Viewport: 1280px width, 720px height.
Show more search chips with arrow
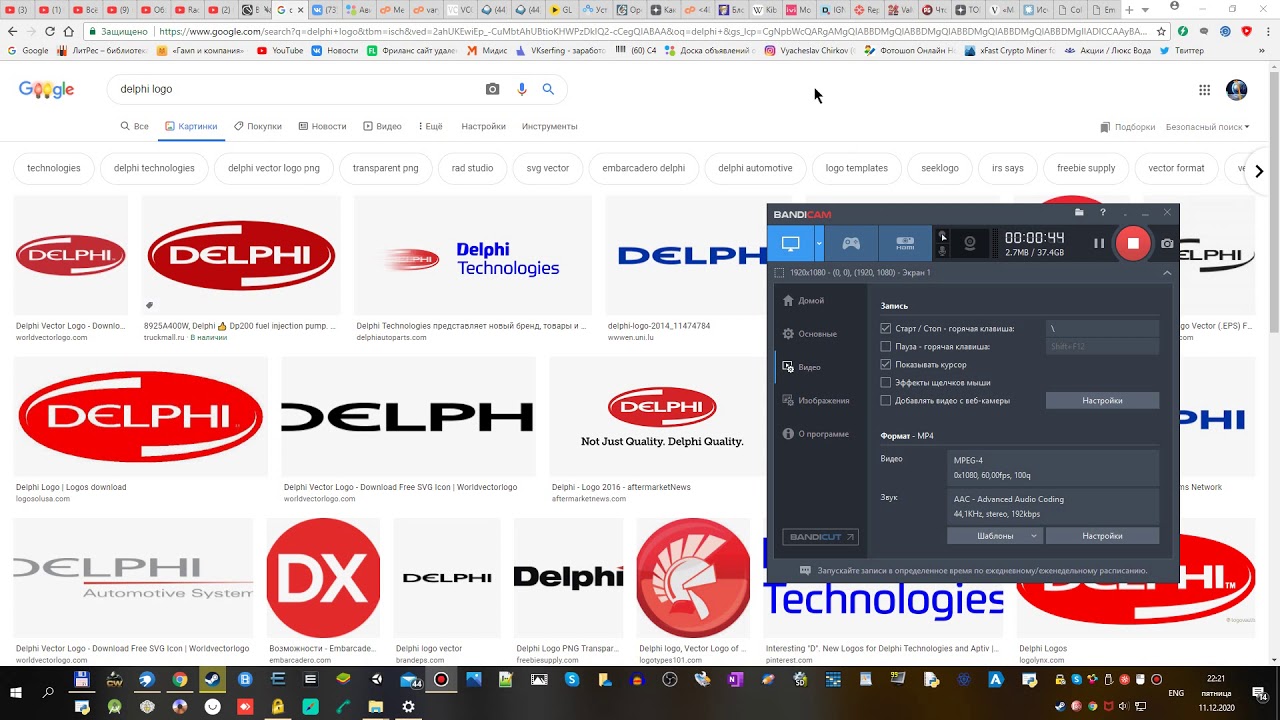(1259, 171)
